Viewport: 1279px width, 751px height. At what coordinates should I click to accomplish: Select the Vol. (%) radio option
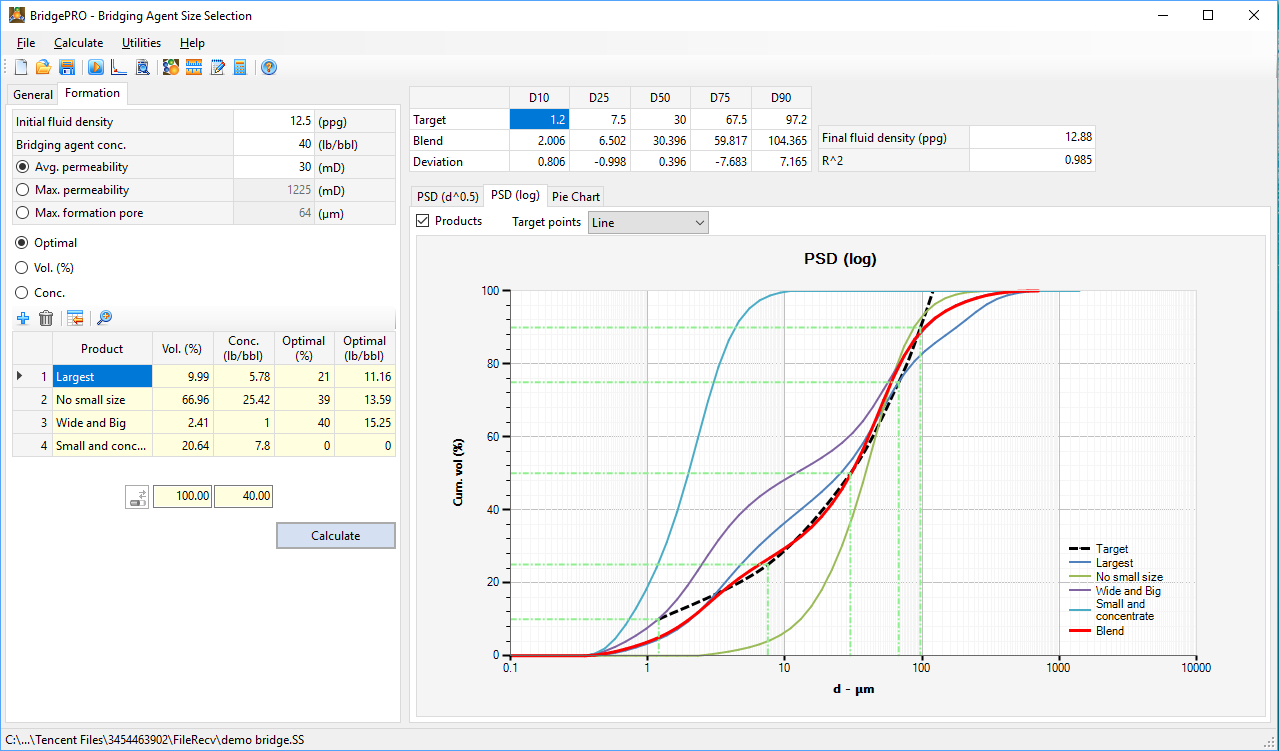tap(23, 268)
